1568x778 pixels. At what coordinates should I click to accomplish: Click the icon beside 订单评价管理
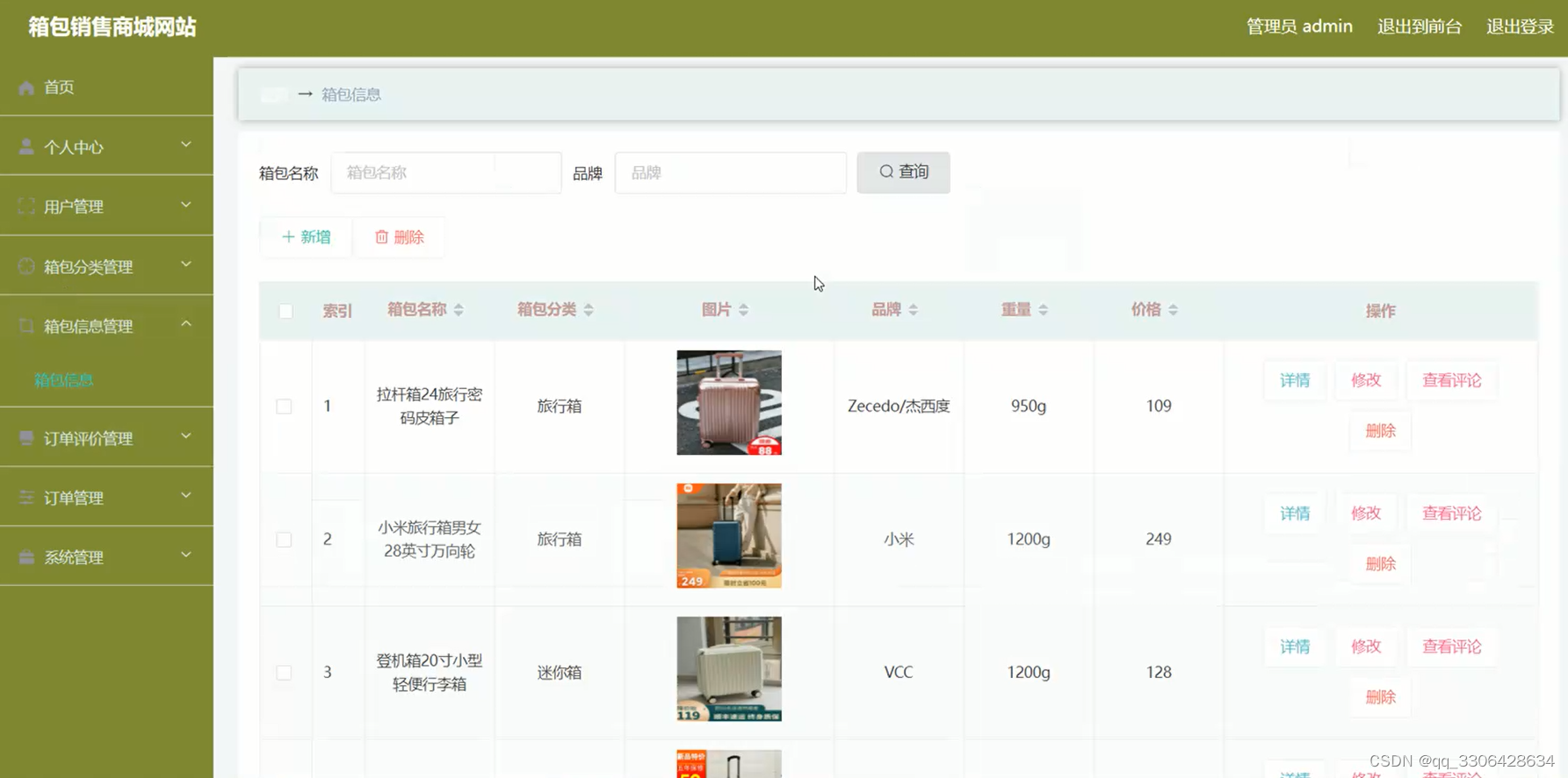(x=26, y=437)
